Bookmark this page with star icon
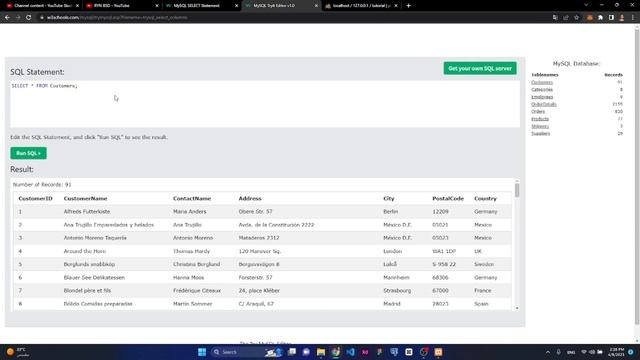The image size is (640, 360). tap(576, 18)
